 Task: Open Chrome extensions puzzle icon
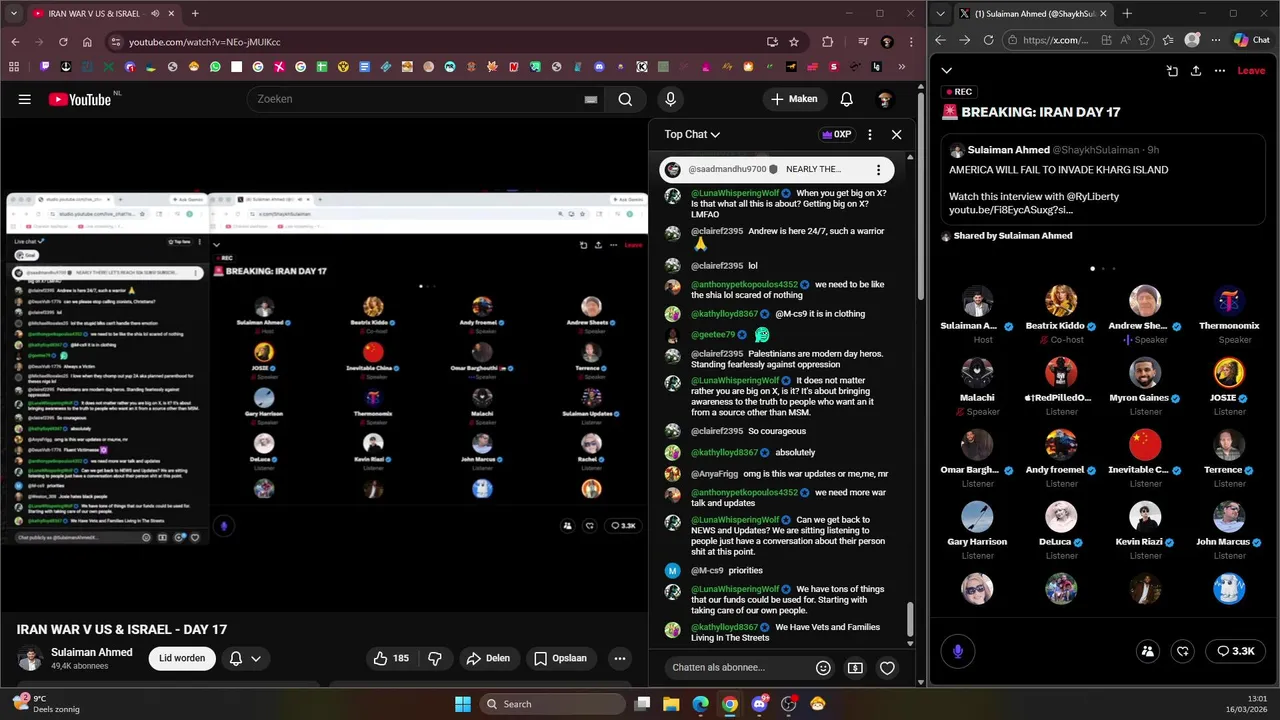827,42
